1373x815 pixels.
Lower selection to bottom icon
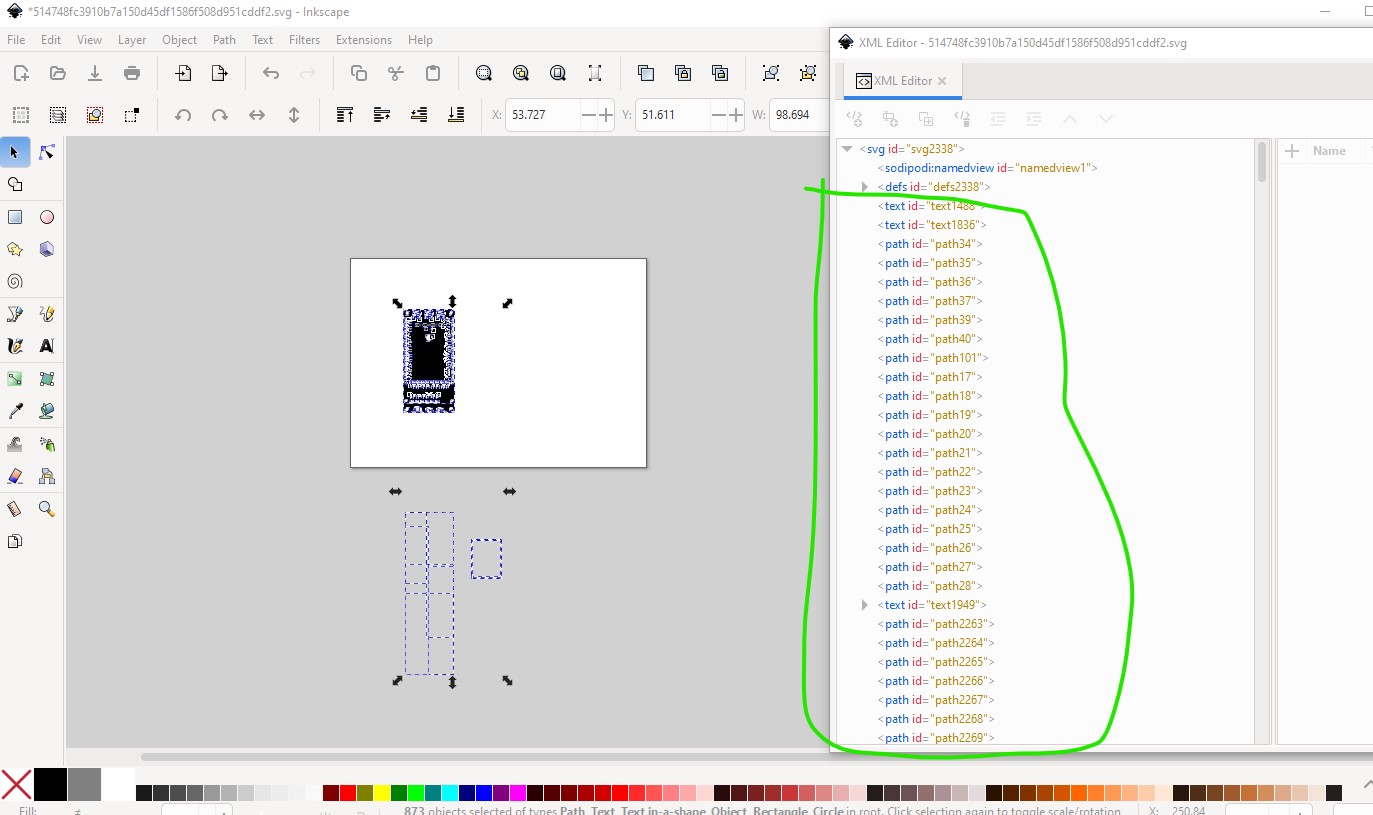(456, 115)
